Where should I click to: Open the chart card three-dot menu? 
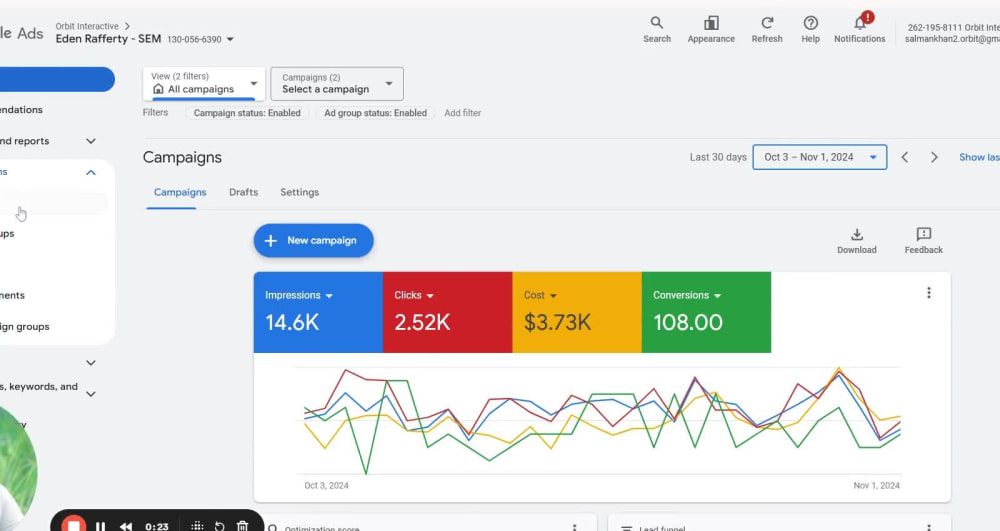tap(929, 293)
